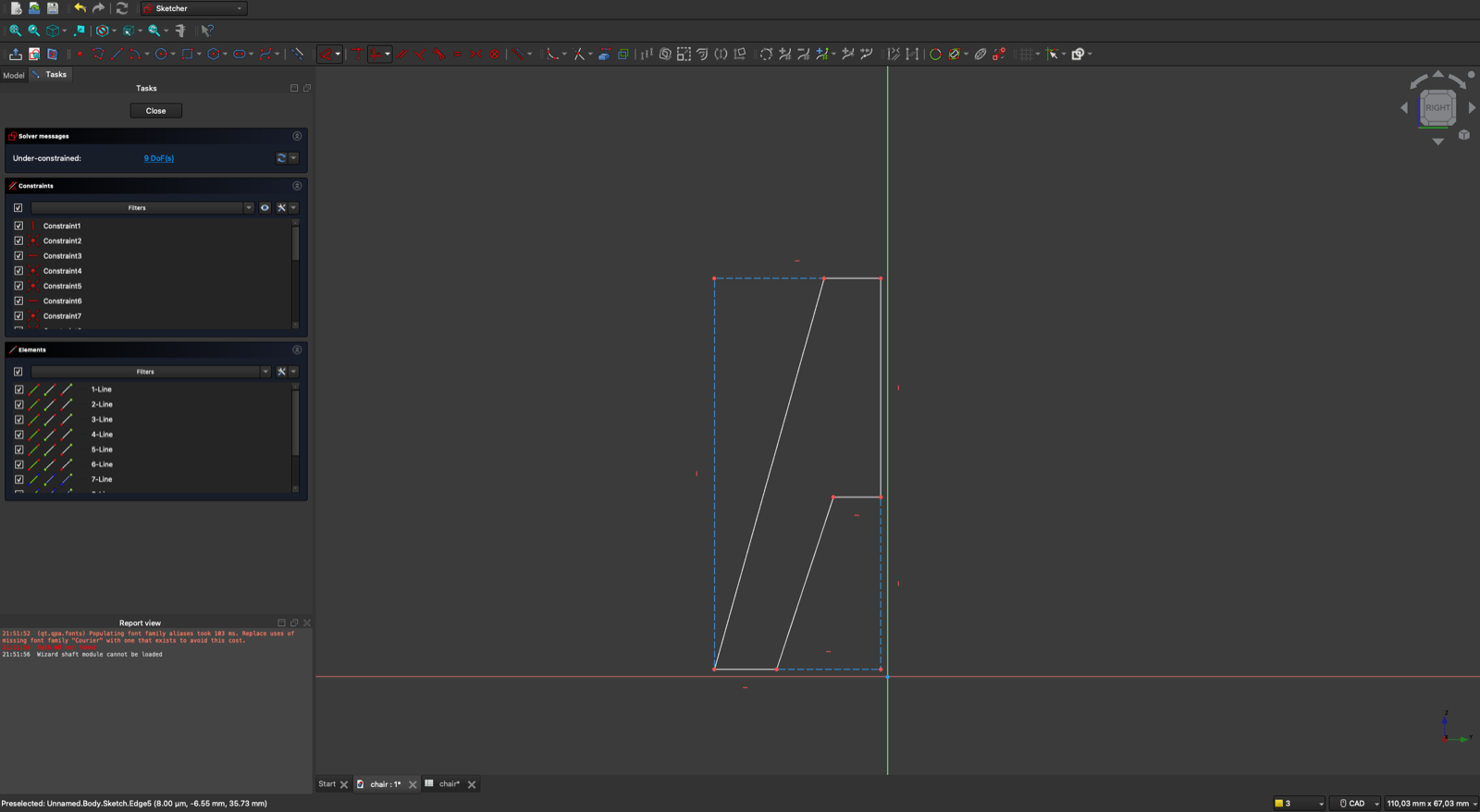Switch to the Model tab
1480x812 pixels.
(14, 75)
